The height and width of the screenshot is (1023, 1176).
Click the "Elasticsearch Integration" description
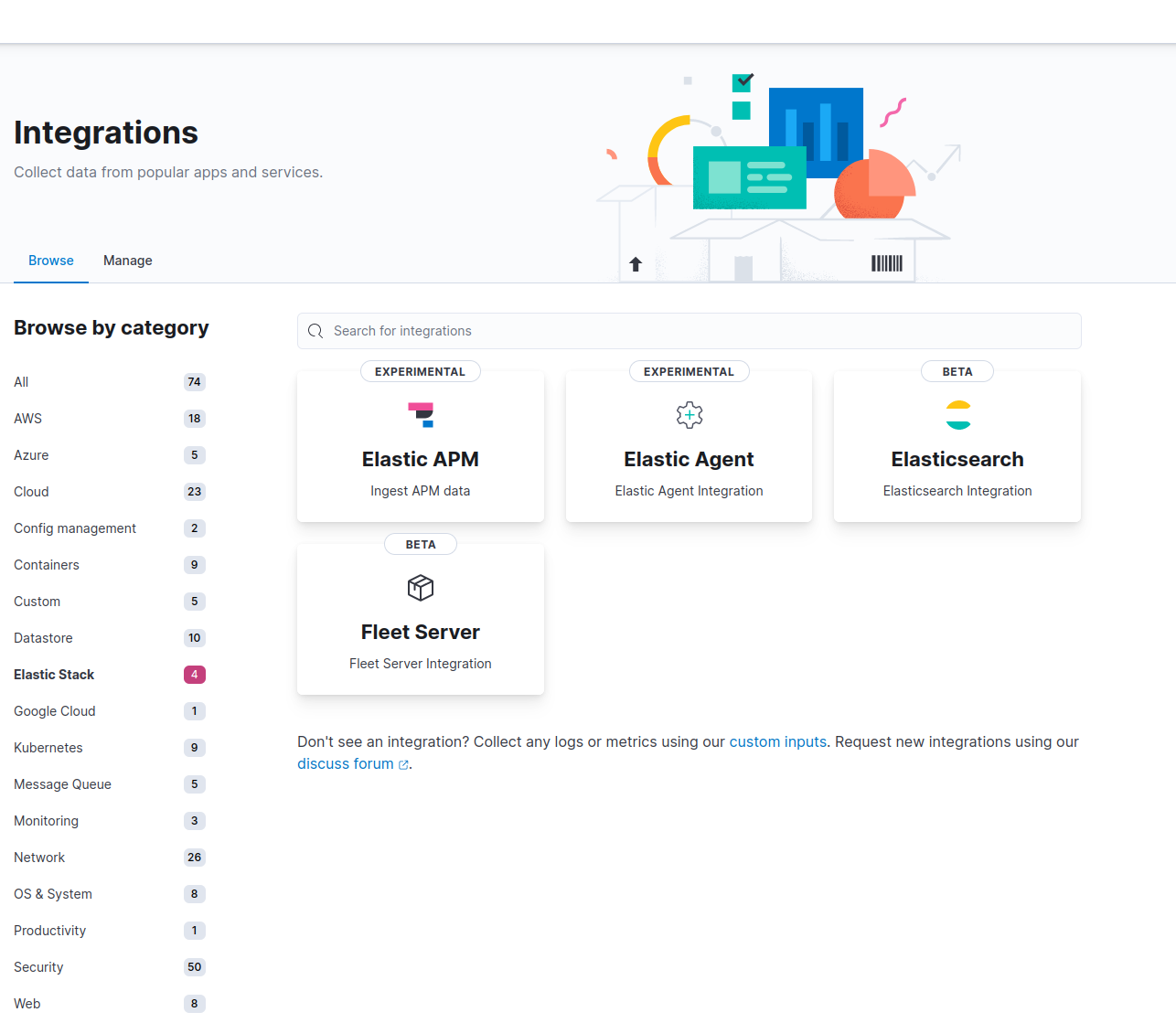pyautogui.click(x=957, y=491)
